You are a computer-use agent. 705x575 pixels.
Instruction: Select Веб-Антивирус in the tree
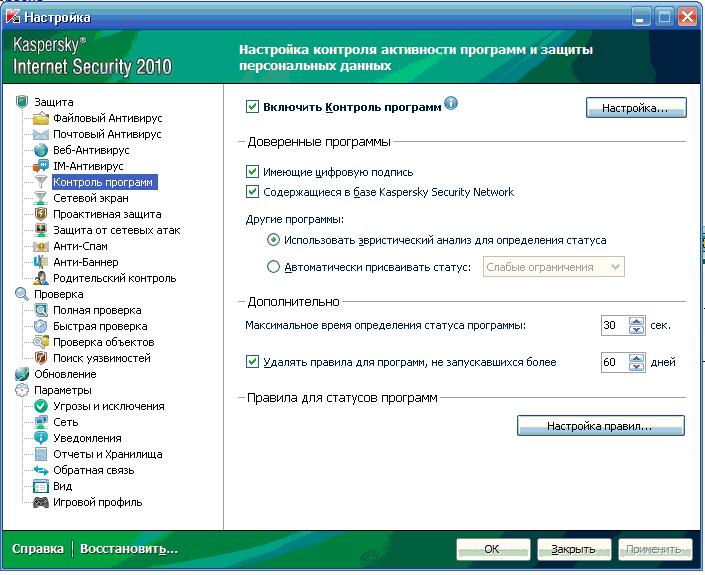pyautogui.click(x=91, y=150)
